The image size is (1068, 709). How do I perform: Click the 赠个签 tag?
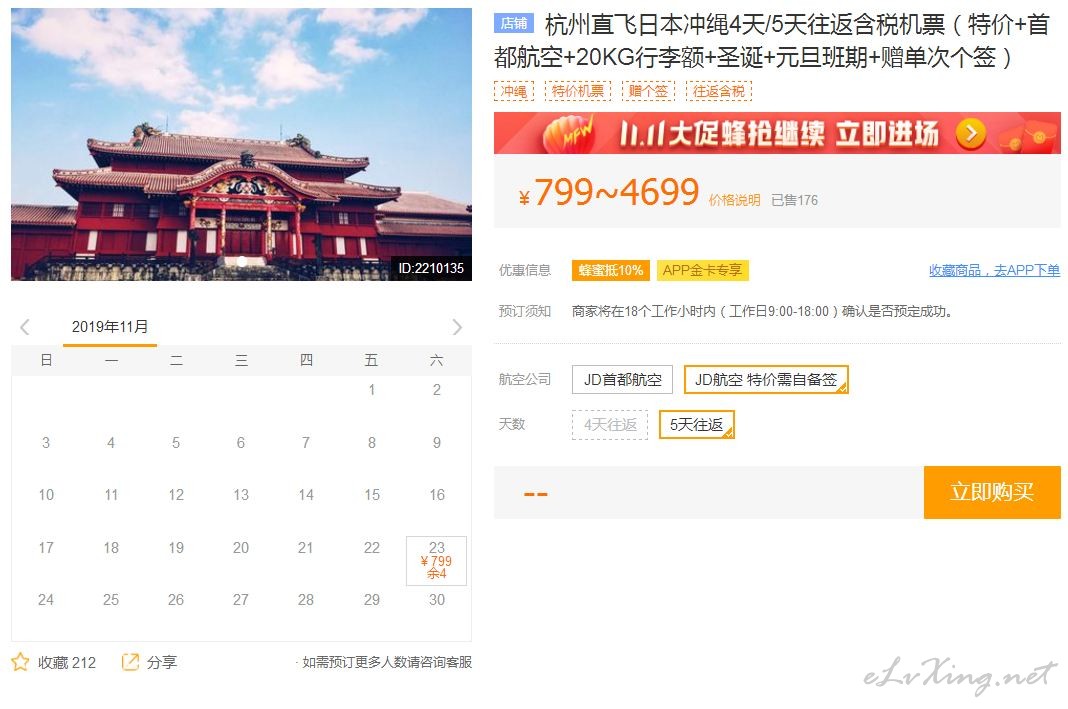[648, 91]
